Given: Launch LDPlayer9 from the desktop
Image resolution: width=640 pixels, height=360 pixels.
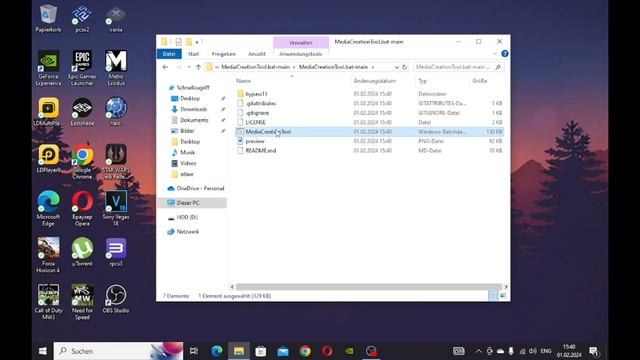Looking at the screenshot, I should pos(48,158).
